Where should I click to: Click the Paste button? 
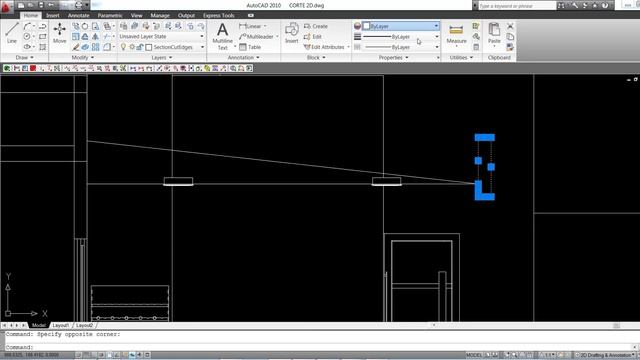coord(494,33)
